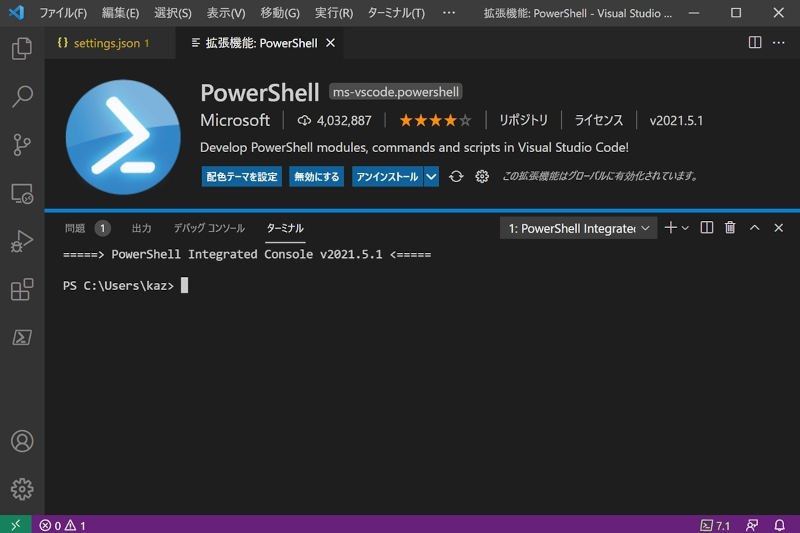Open the ターミナル(T) menu
Screen dimensions: 800x533
click(x=396, y=13)
